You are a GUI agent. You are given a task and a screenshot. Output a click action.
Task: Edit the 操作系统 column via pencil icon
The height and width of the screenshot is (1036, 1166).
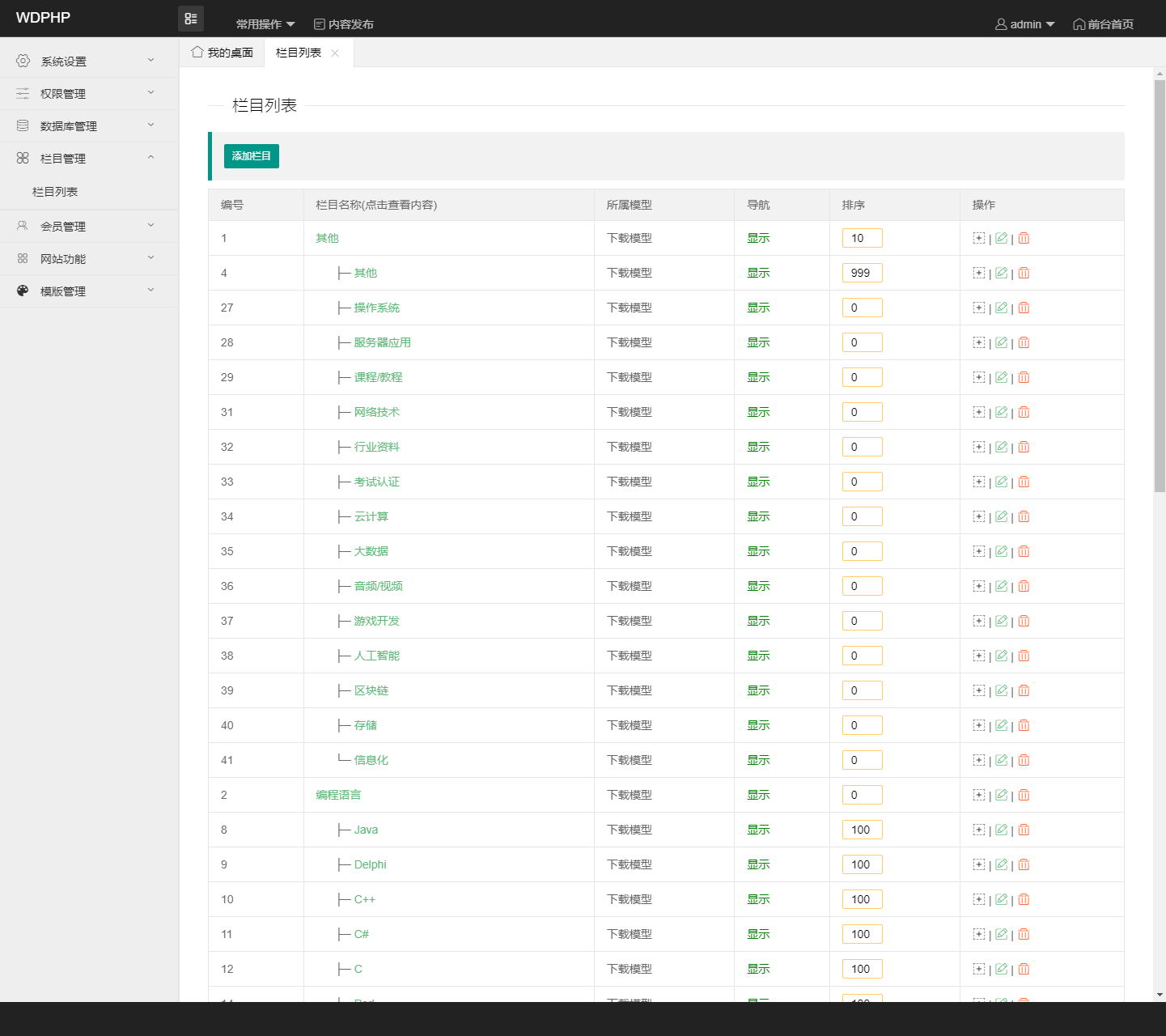[1002, 308]
